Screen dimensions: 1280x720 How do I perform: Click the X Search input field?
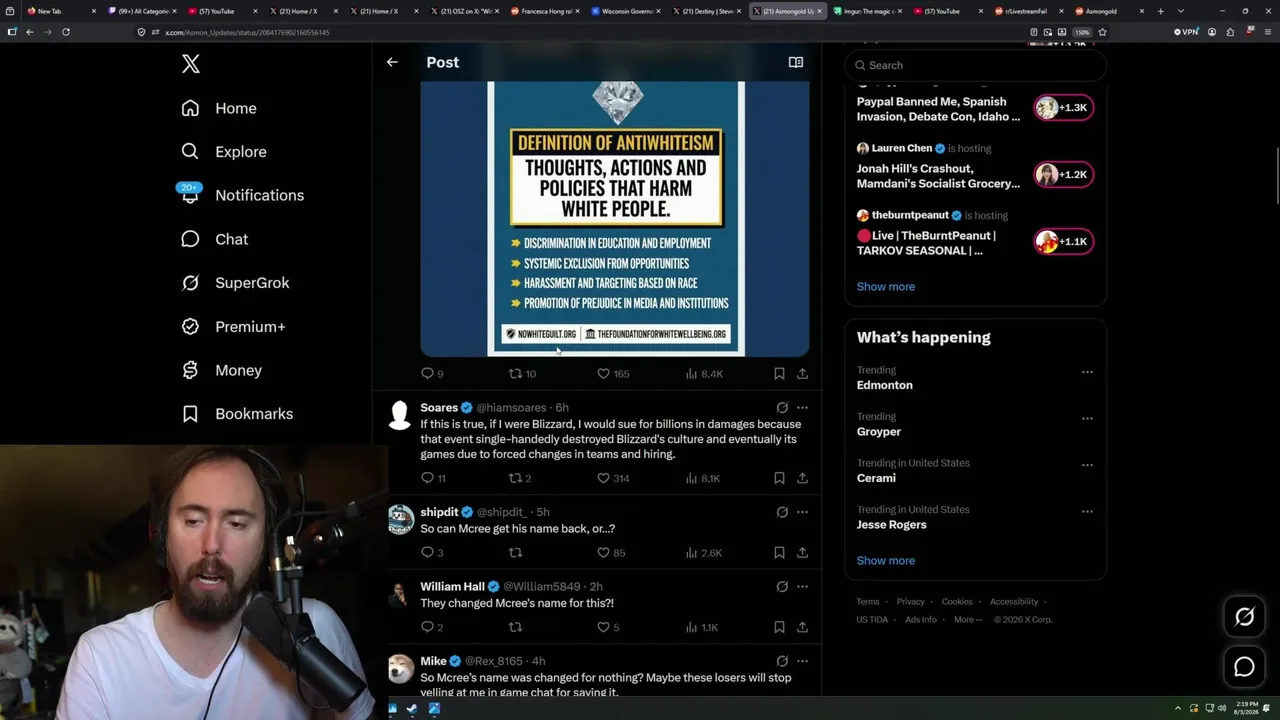[x=976, y=65]
